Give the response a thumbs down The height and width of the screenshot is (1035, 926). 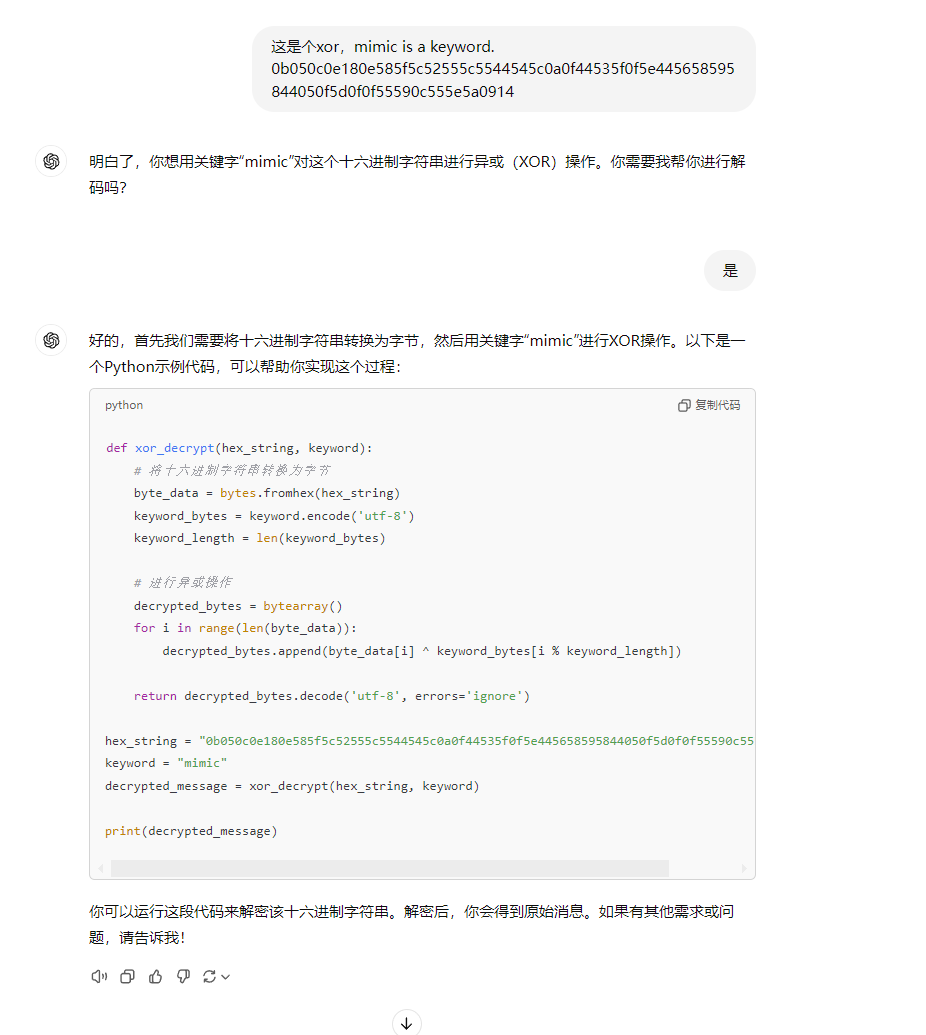click(183, 976)
